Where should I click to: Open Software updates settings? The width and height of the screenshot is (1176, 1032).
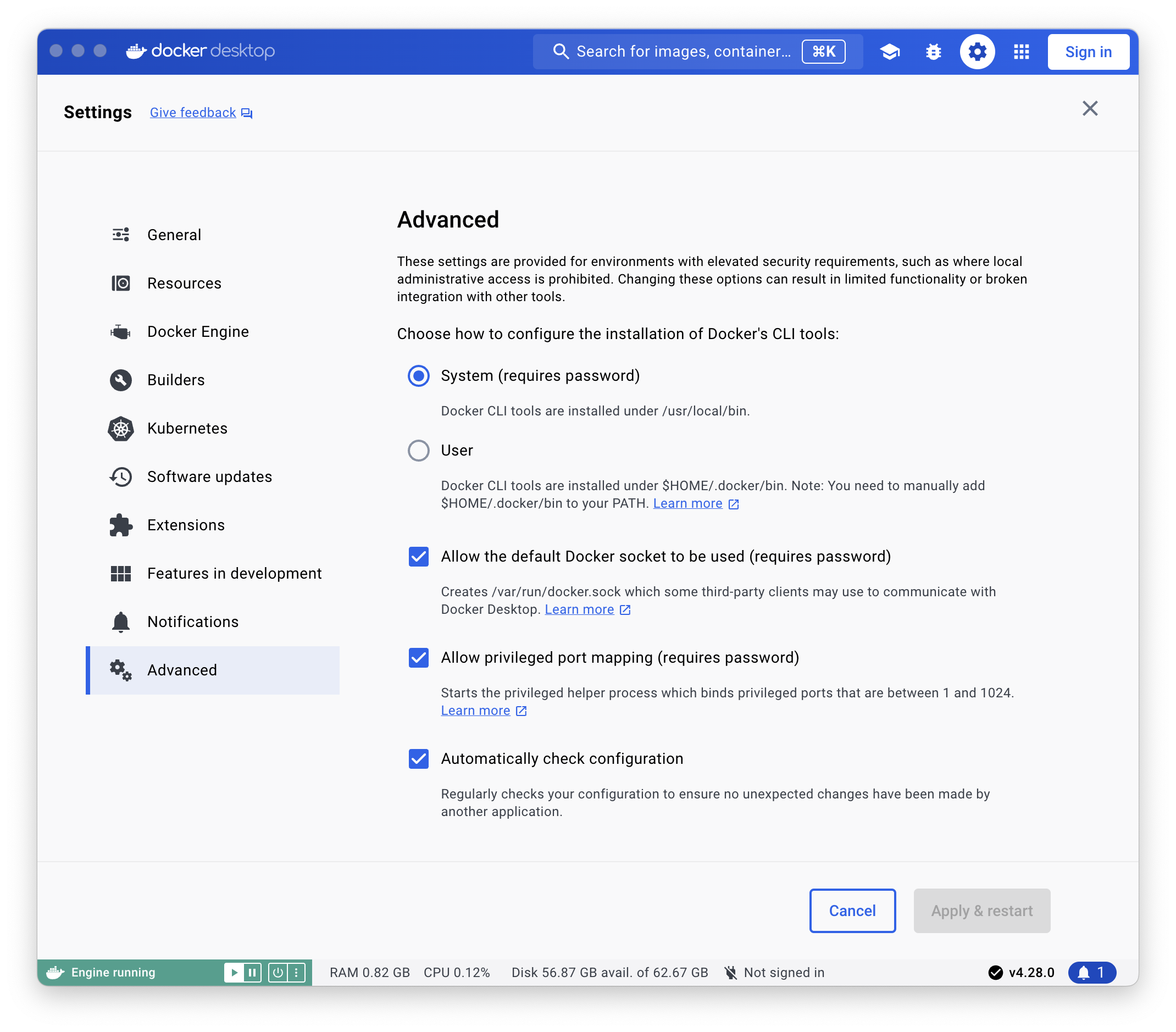pos(213,476)
